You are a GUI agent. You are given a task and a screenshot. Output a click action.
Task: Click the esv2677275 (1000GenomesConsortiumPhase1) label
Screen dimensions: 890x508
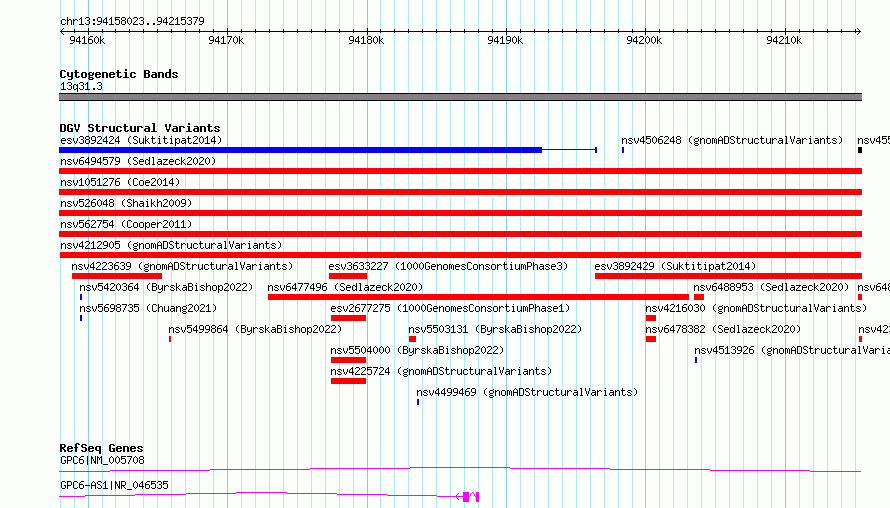click(x=450, y=308)
